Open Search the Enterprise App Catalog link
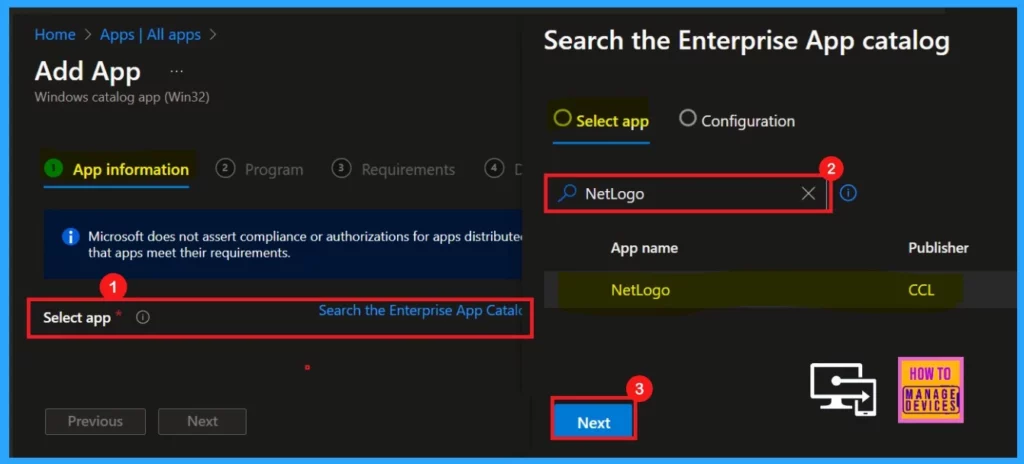The height and width of the screenshot is (464, 1024). click(420, 310)
